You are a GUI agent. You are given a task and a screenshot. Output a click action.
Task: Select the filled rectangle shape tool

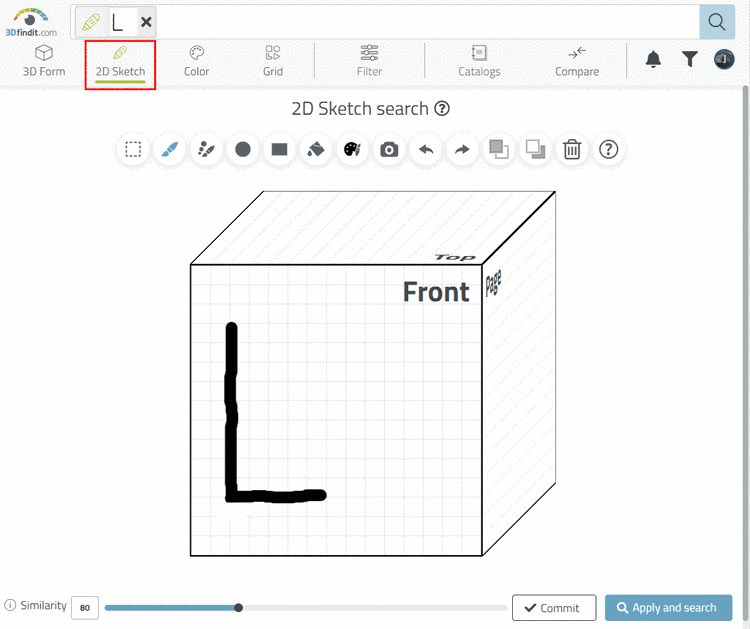[279, 150]
